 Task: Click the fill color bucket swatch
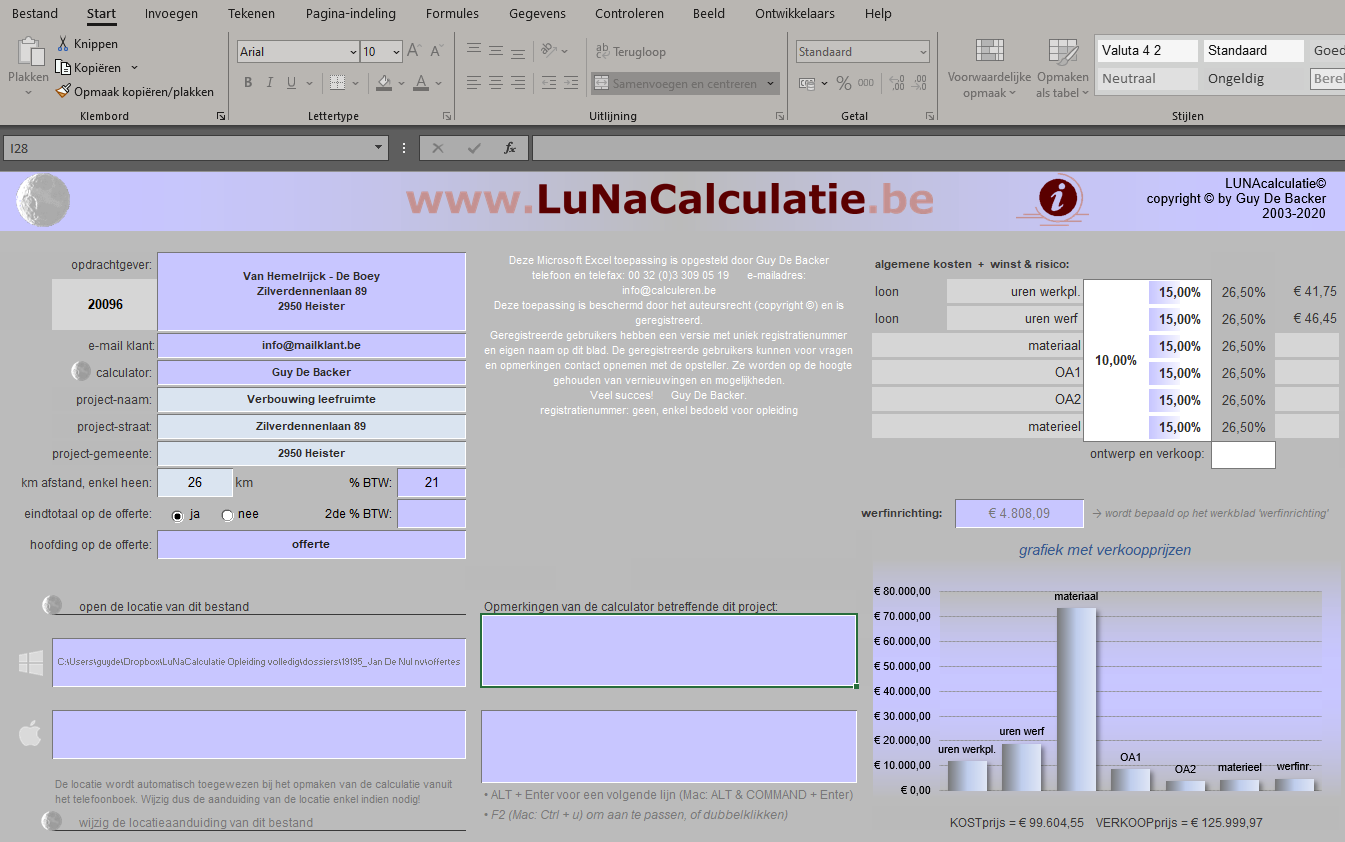385,83
